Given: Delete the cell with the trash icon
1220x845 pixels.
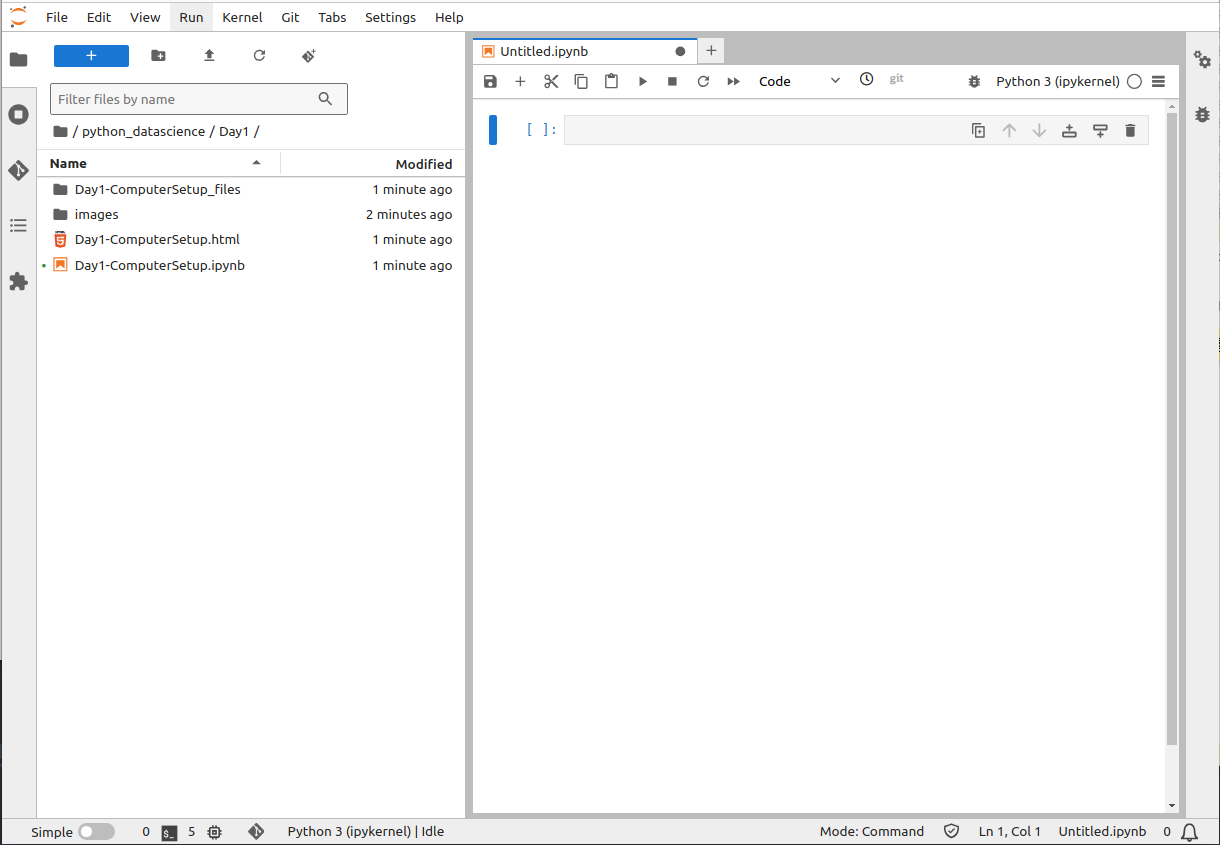Looking at the screenshot, I should pos(1130,130).
